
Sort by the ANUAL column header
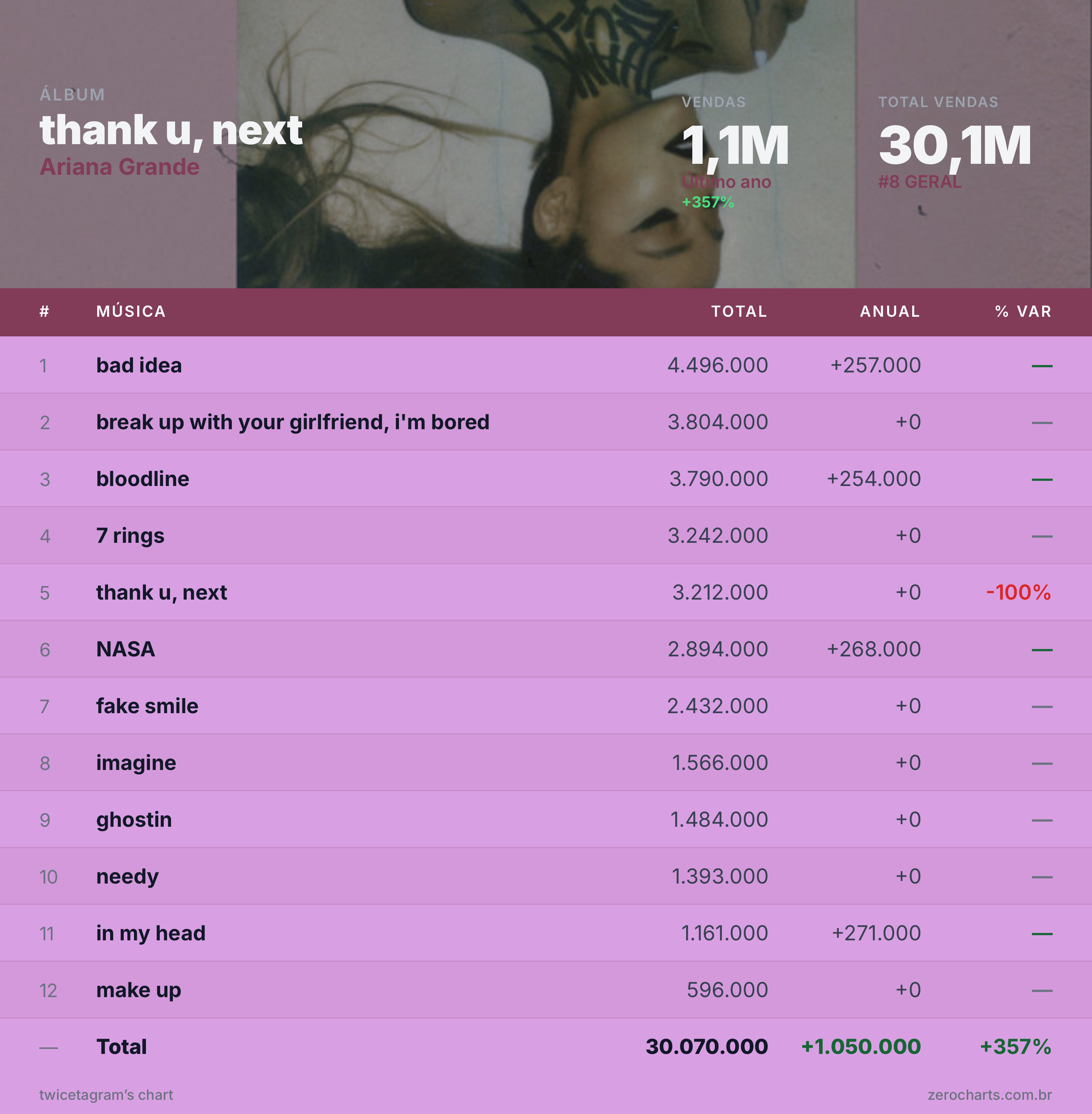point(890,312)
